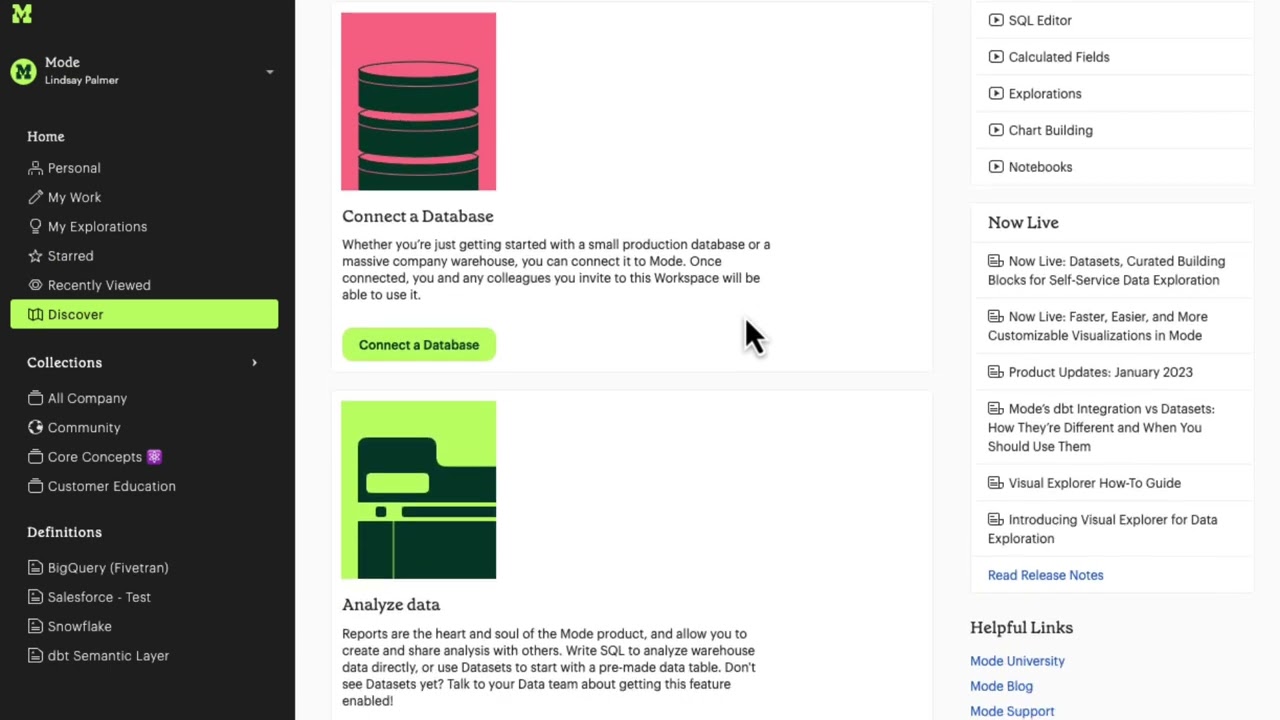Viewport: 1280px width, 720px height.
Task: Click the My Explorations lightbulb icon
Action: click(x=36, y=226)
